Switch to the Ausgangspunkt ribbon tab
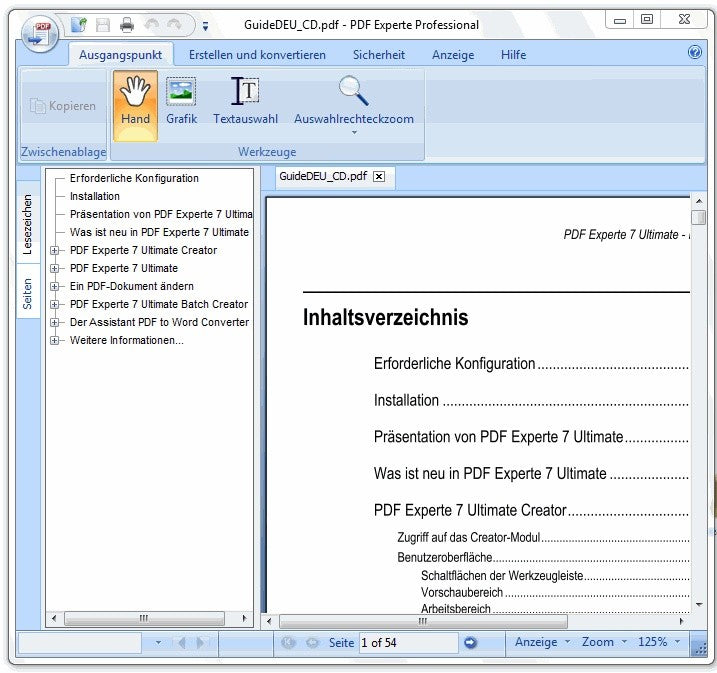Image resolution: width=717 pixels, height=673 pixels. [121, 55]
